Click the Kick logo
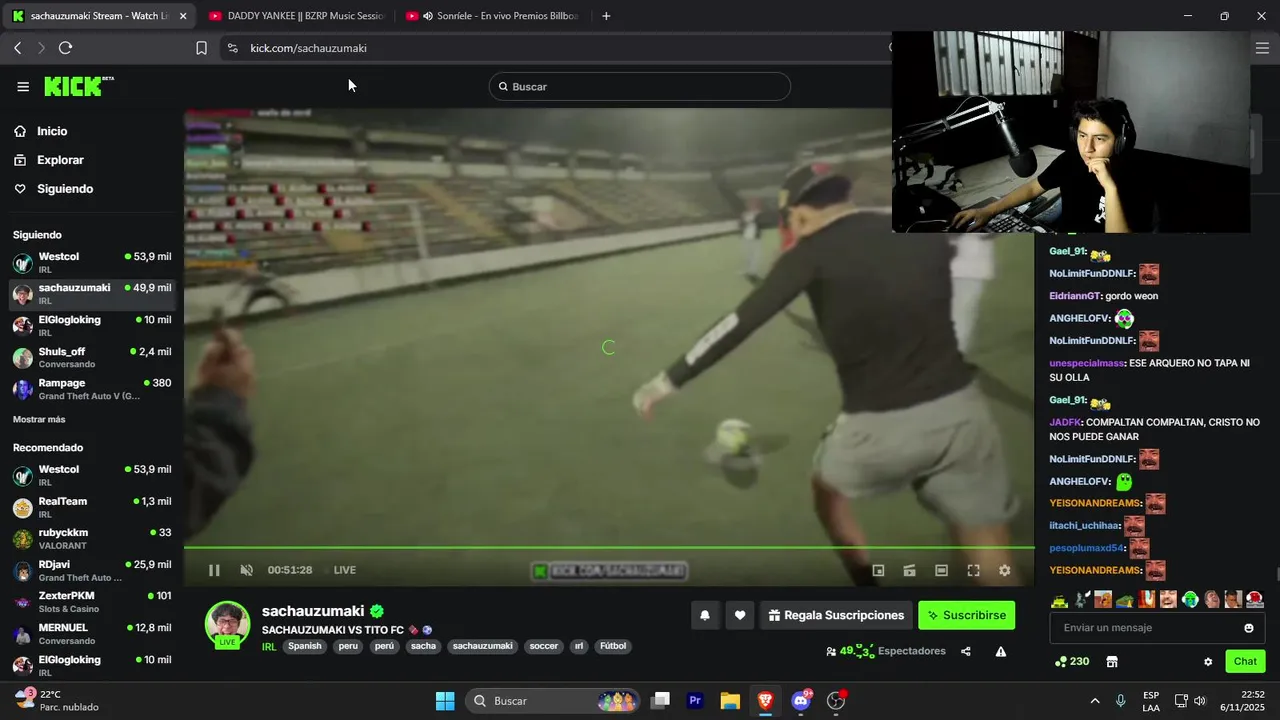This screenshot has width=1280, height=720. pos(79,86)
